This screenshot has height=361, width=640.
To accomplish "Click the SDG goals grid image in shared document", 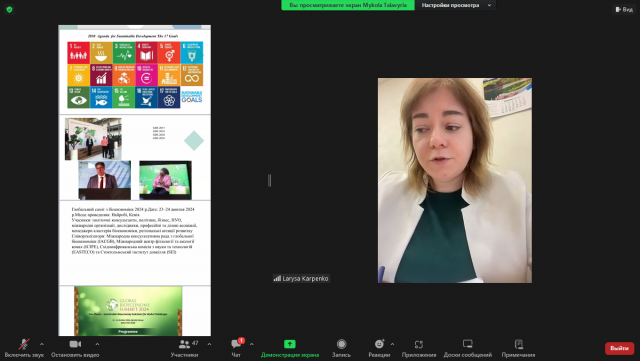I will point(135,75).
